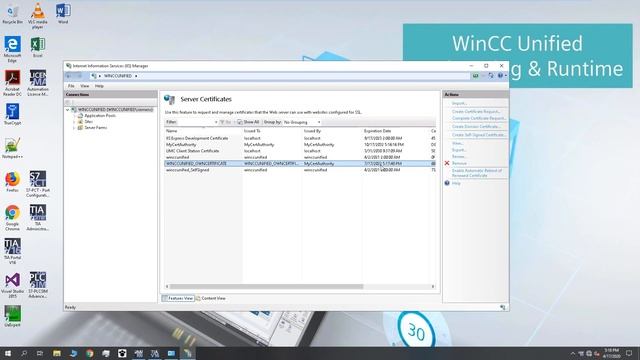Open TIA Portal V16 desktop icon
Screen dimensions: 640x360
click(x=12, y=251)
